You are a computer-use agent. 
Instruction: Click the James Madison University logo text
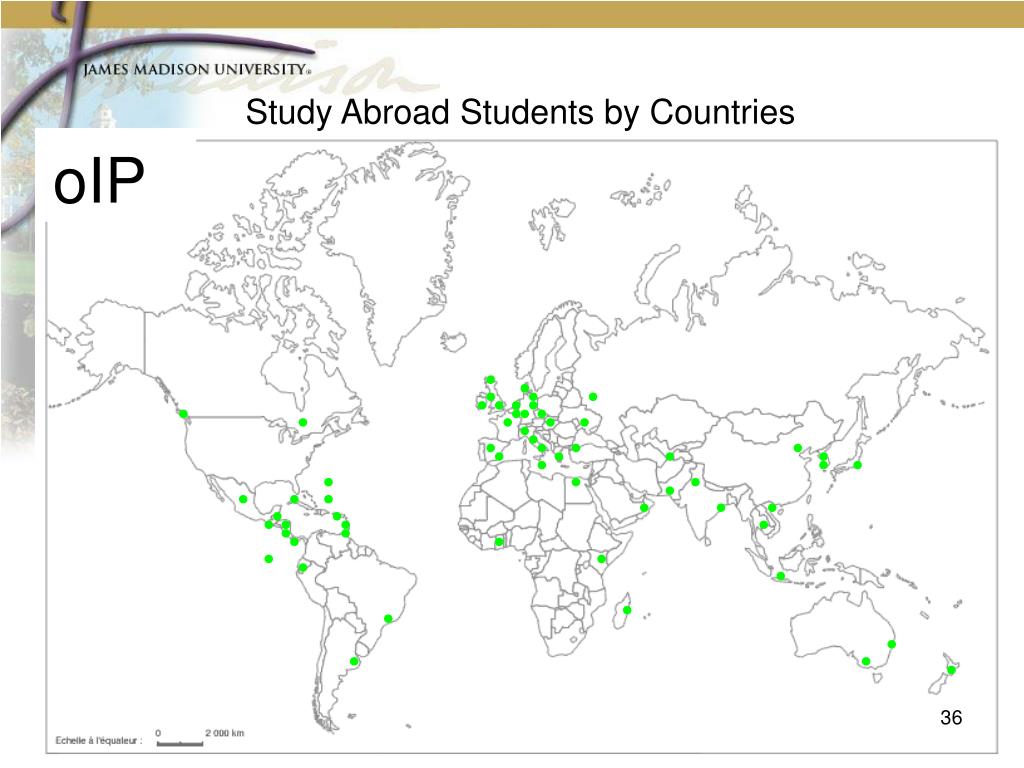pos(197,70)
